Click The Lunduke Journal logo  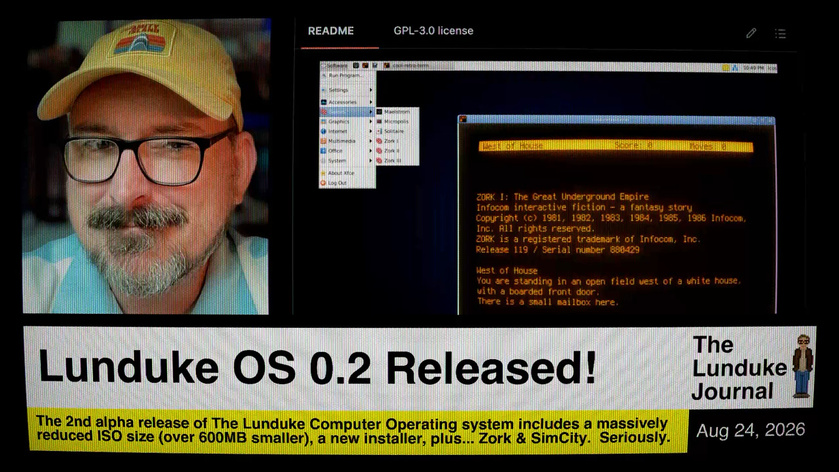point(752,367)
